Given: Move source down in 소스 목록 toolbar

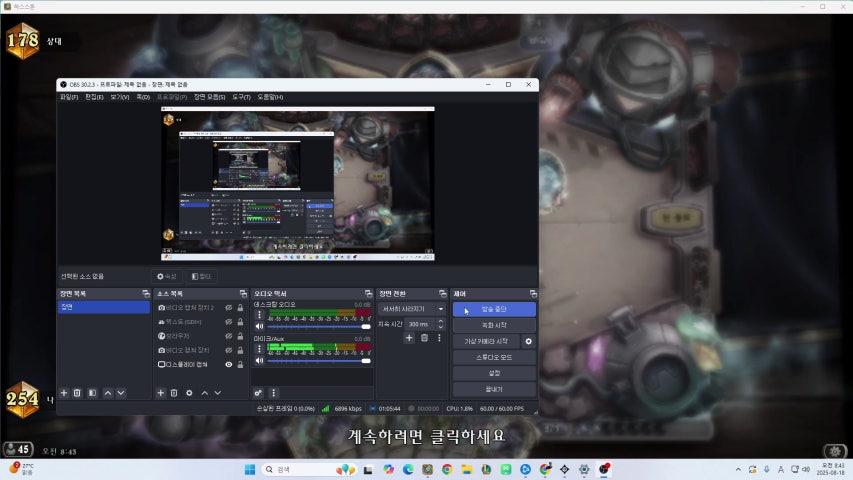Looking at the screenshot, I should (218, 392).
